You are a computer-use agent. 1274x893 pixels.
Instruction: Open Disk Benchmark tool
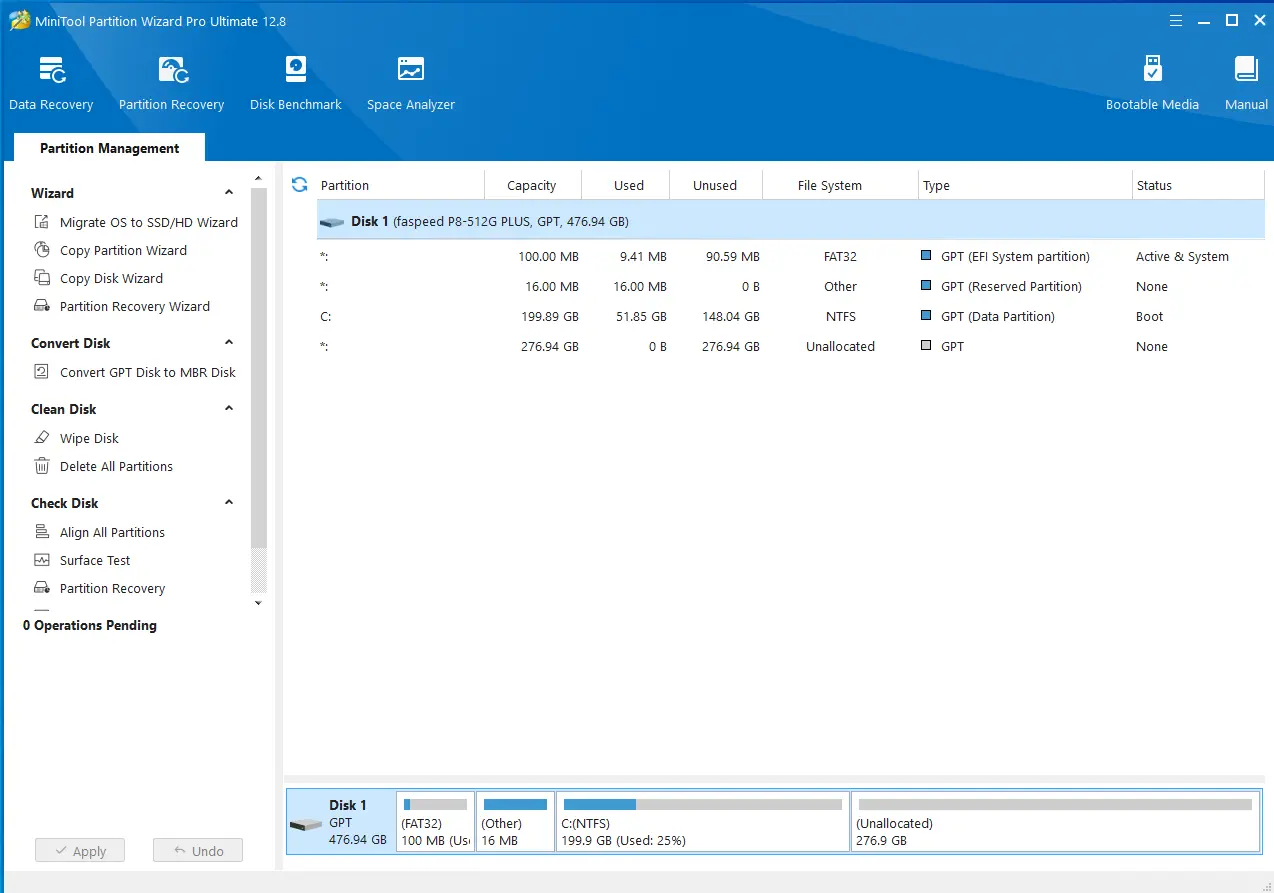296,83
